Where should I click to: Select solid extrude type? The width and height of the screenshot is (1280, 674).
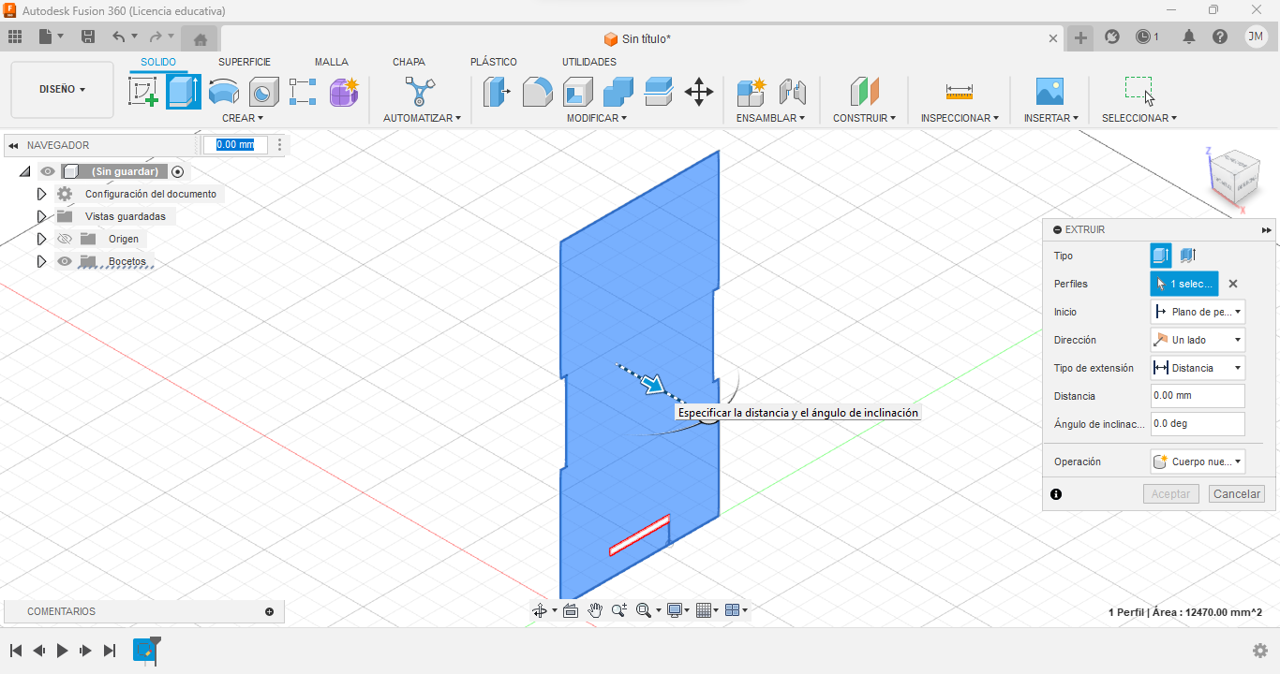click(1160, 256)
